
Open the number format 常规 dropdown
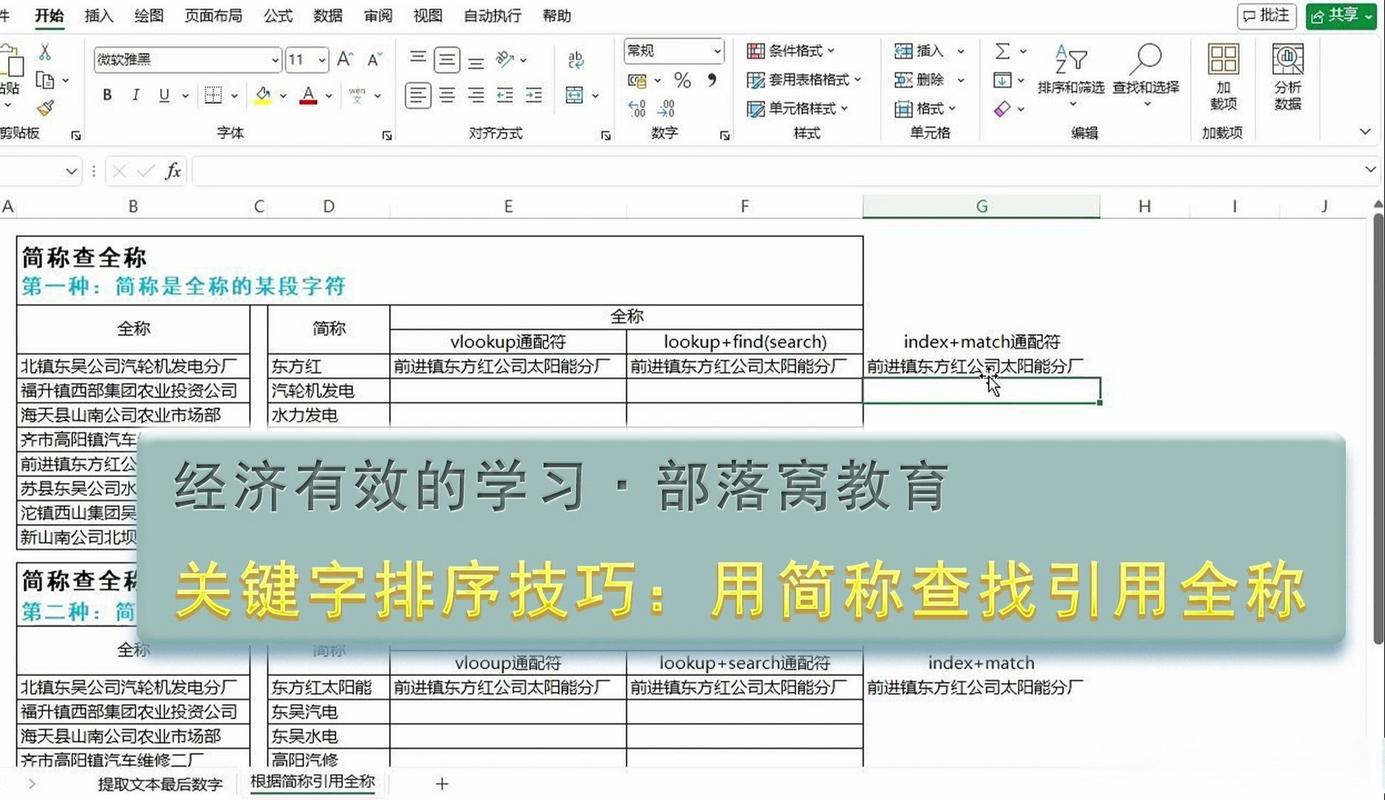[717, 51]
